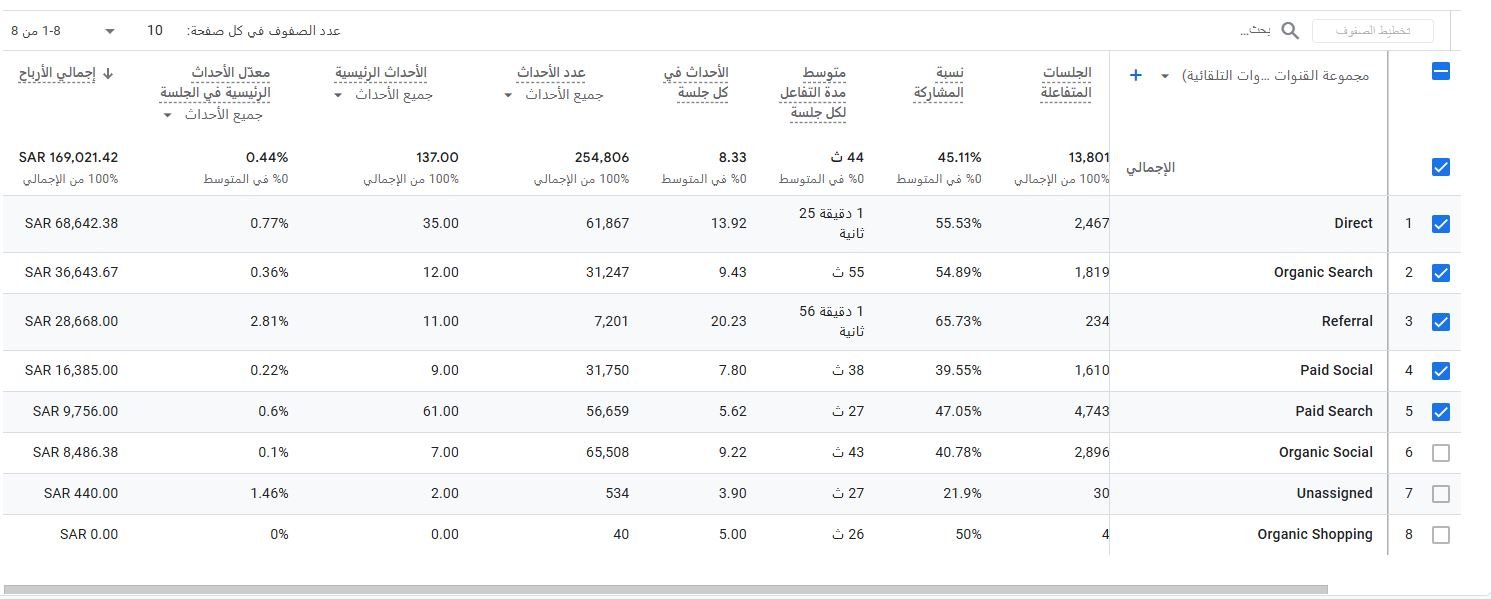Tick the Unassigned row checkbox

1441,494
